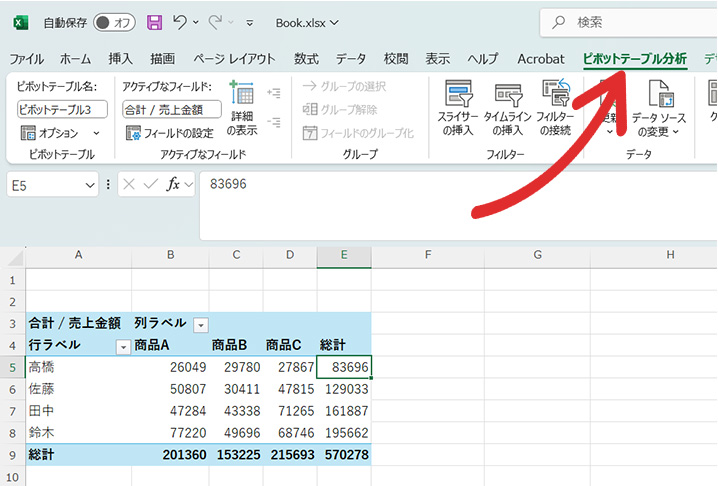The width and height of the screenshot is (718, 486).
Task: Select the cell with value 50807
Action: (170, 389)
